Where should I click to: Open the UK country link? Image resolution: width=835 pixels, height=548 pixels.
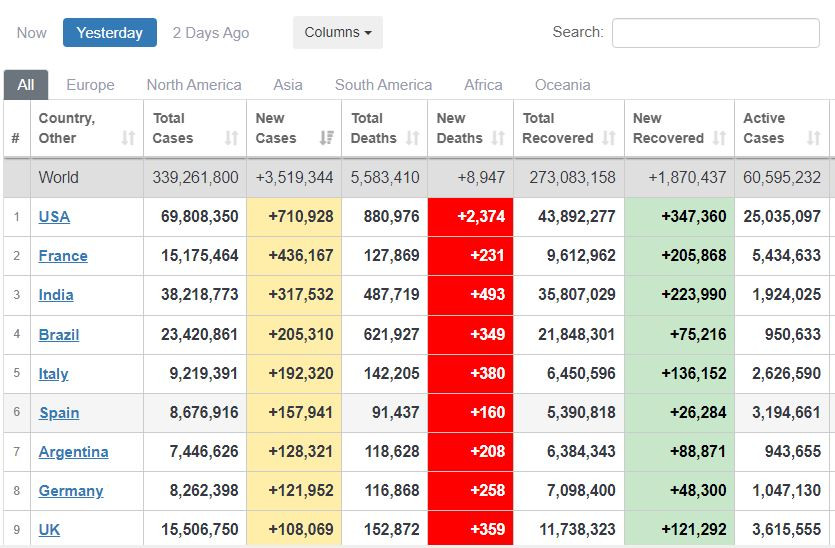49,529
